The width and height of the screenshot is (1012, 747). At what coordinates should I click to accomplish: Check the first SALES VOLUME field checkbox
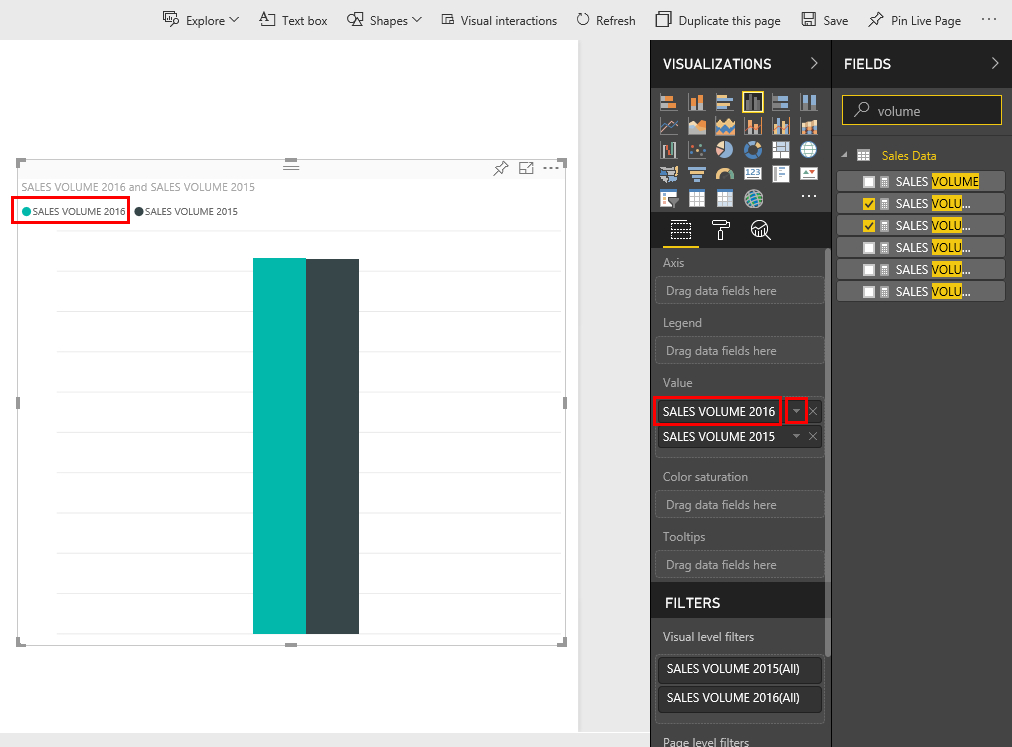pyautogui.click(x=869, y=181)
